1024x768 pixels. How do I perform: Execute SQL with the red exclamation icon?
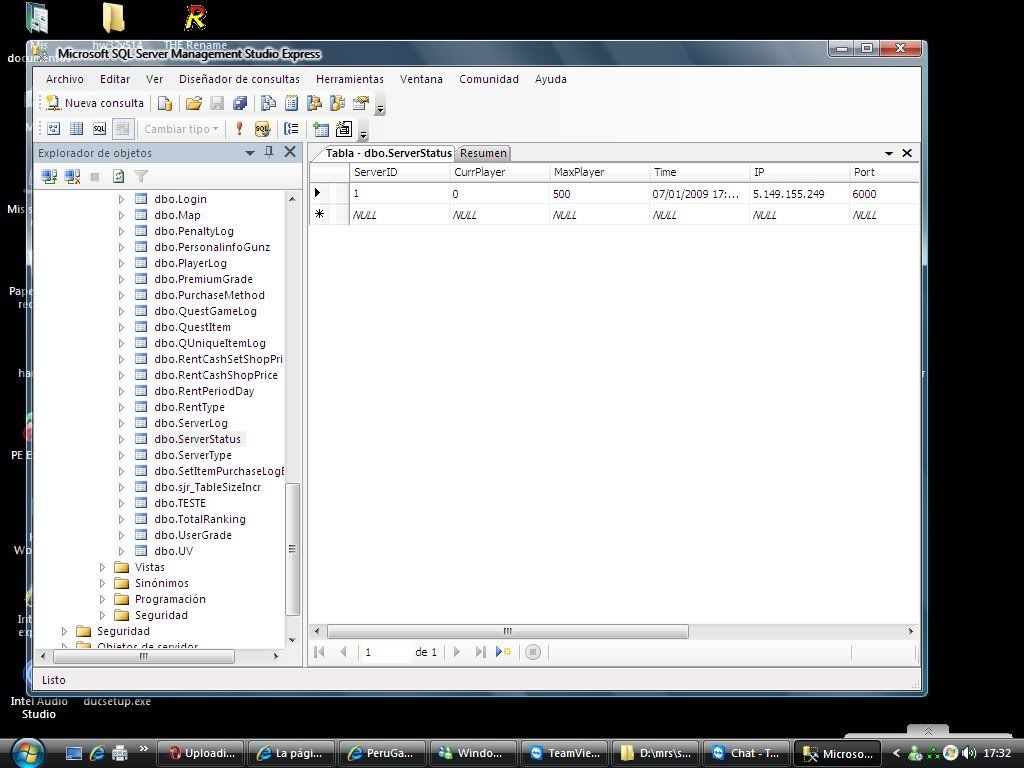pos(240,129)
